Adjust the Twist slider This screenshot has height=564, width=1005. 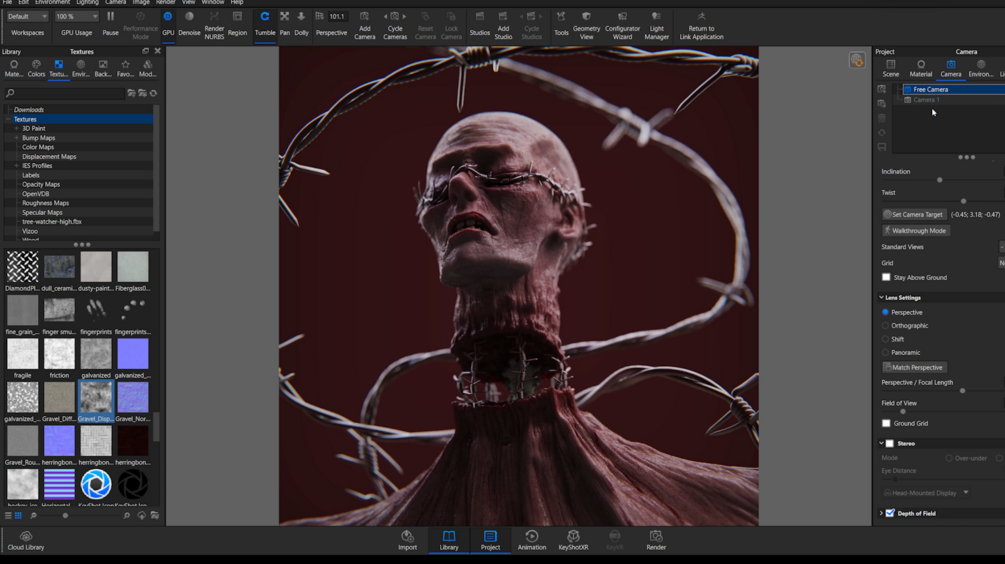[x=963, y=201]
